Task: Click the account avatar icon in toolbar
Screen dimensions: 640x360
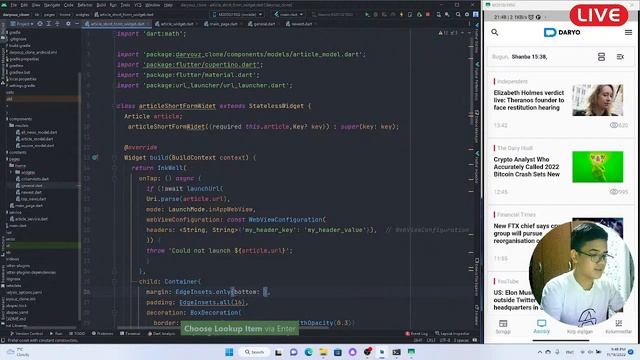Action: 476,14
